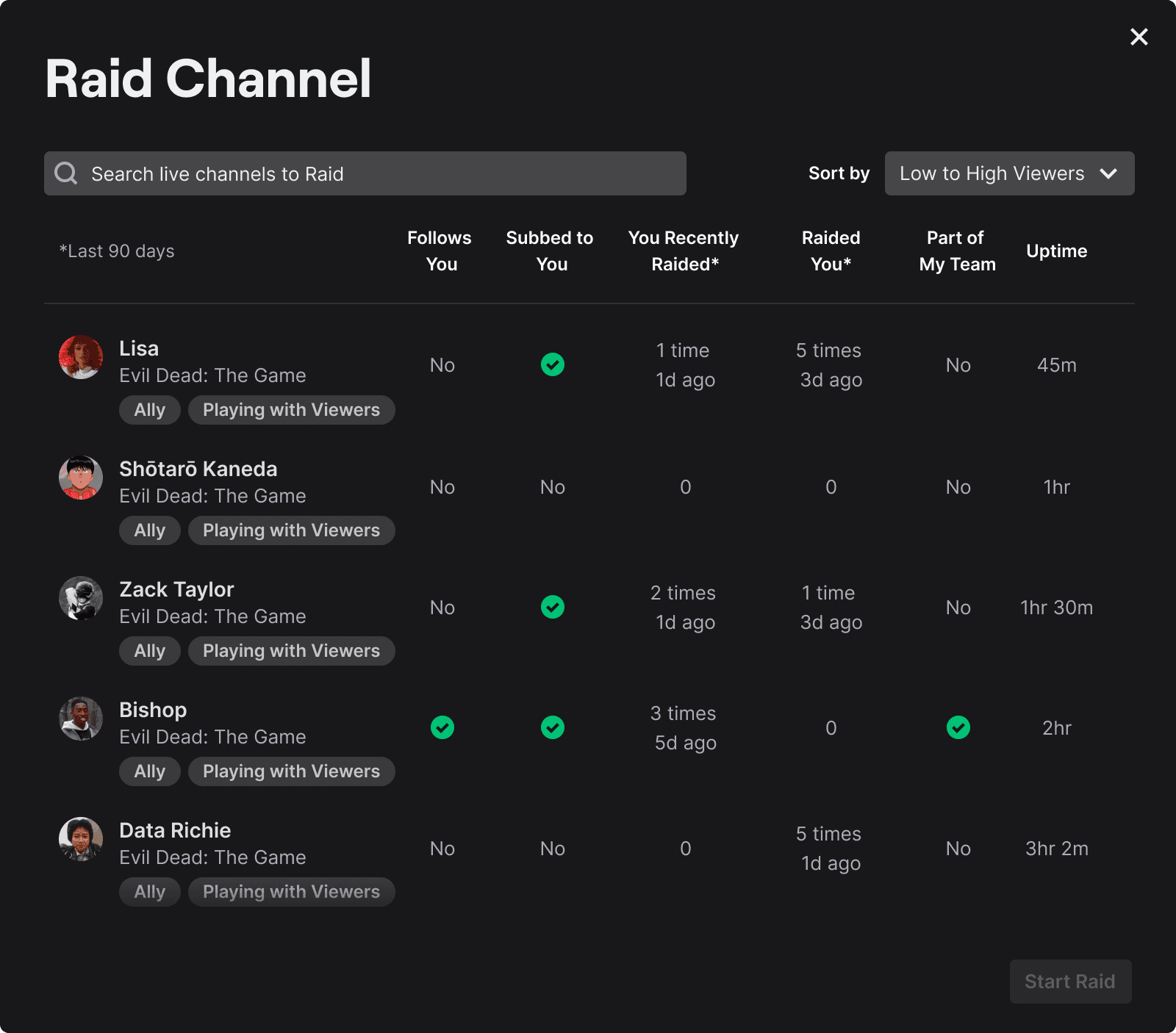Viewport: 1176px width, 1033px height.
Task: Click the Subbed to You column header
Action: (x=550, y=251)
